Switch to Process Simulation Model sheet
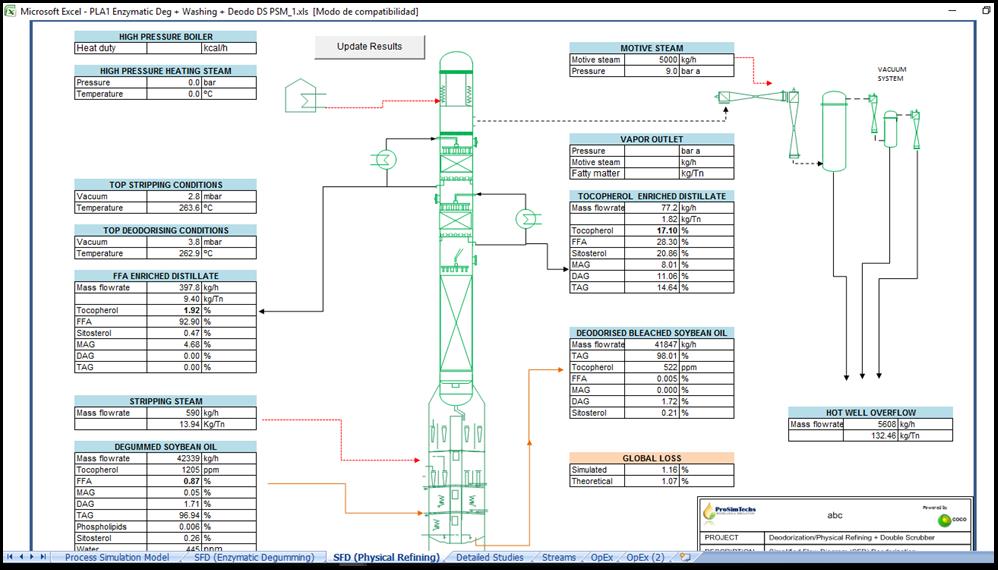Image resolution: width=998 pixels, height=570 pixels. coord(117,557)
